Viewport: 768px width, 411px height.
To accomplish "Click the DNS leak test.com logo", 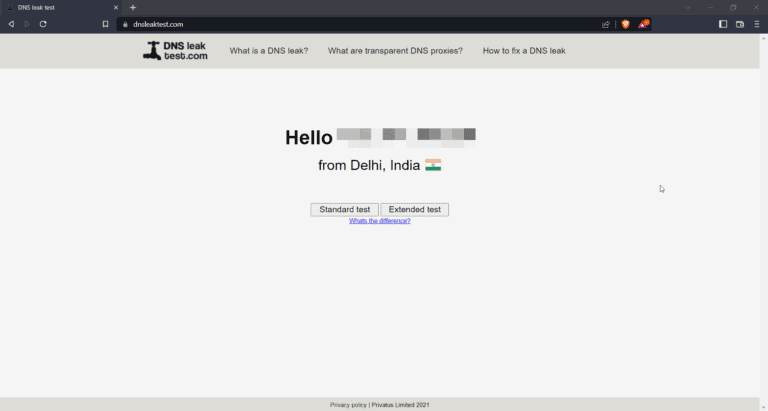I will (x=175, y=51).
